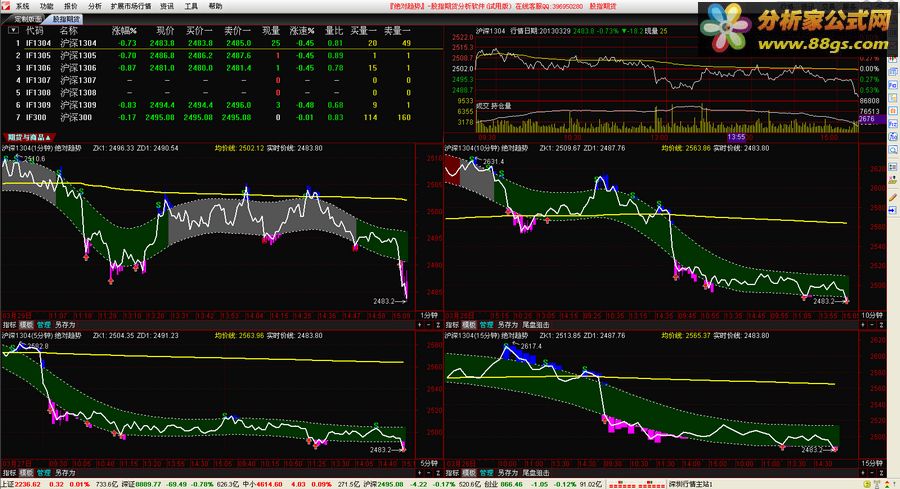Open 管理 tab under the 10分钟 chart
Viewport: 900px width, 489px height.
click(x=487, y=325)
